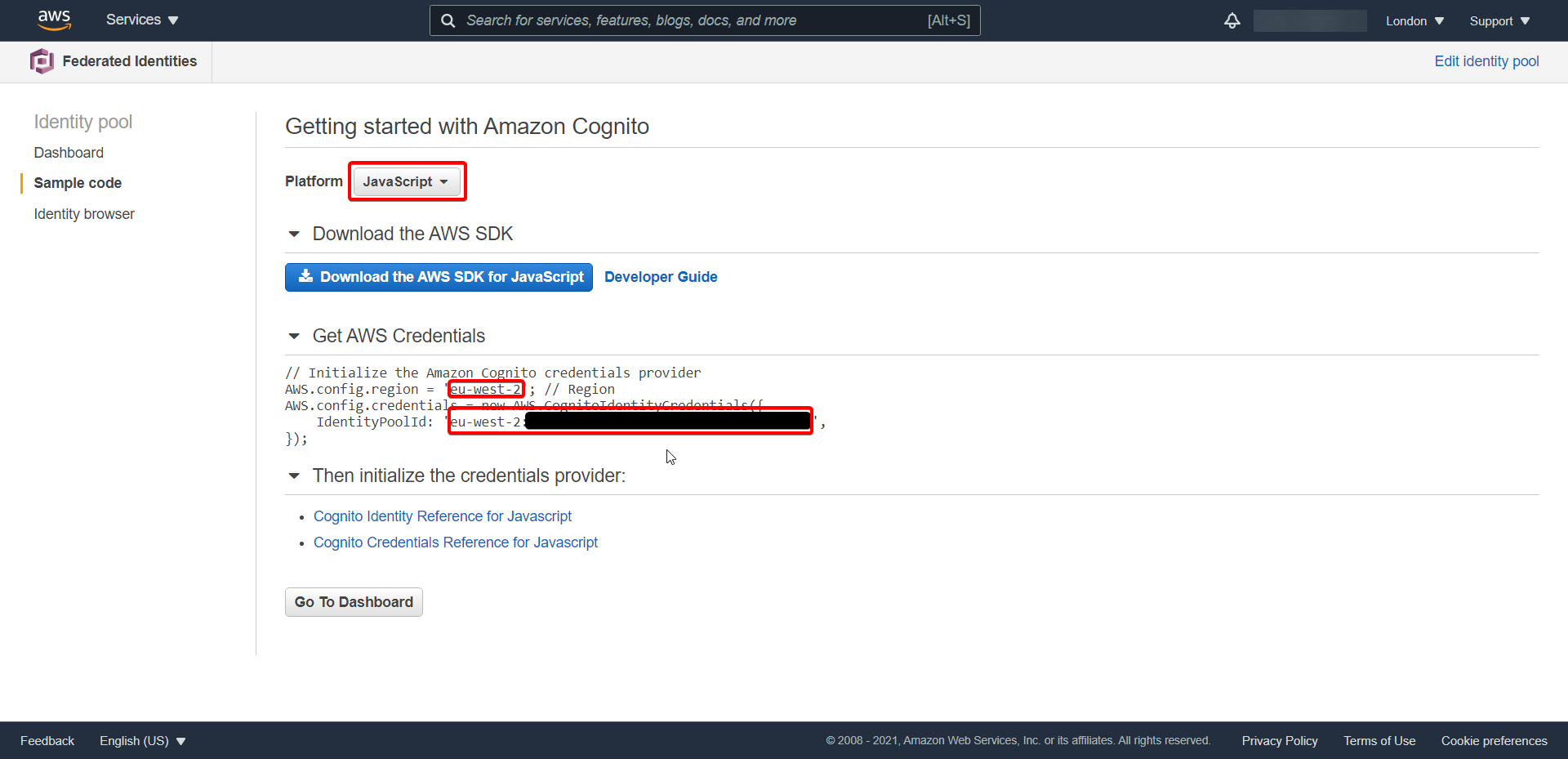
Task: Collapse the credentials provider initialization section
Action: tap(295, 476)
